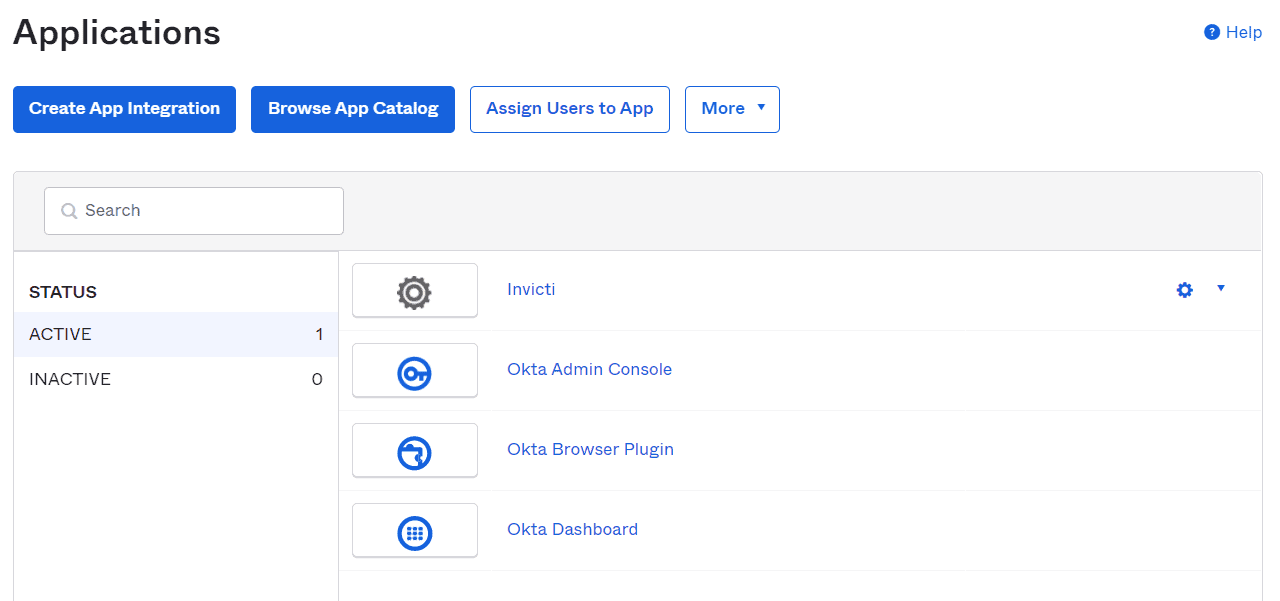
Task: Click Assign Users to App button
Action: [570, 109]
